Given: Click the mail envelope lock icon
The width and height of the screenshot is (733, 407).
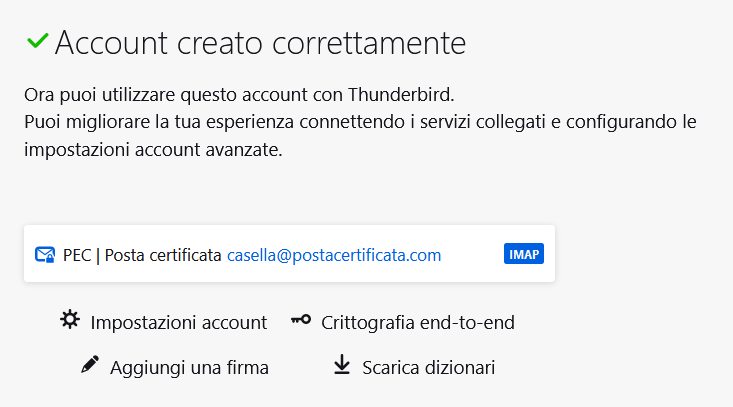Looking at the screenshot, I should (x=45, y=255).
